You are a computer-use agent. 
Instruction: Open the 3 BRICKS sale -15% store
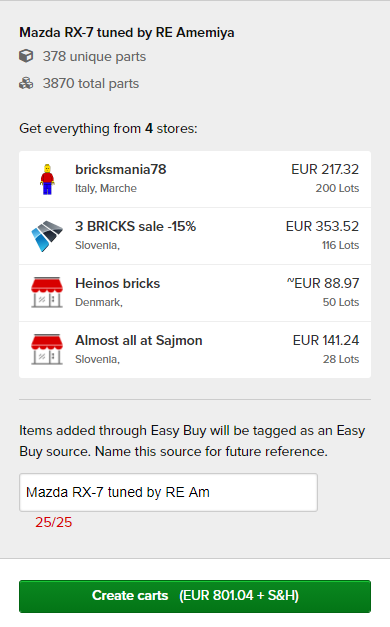(135, 226)
